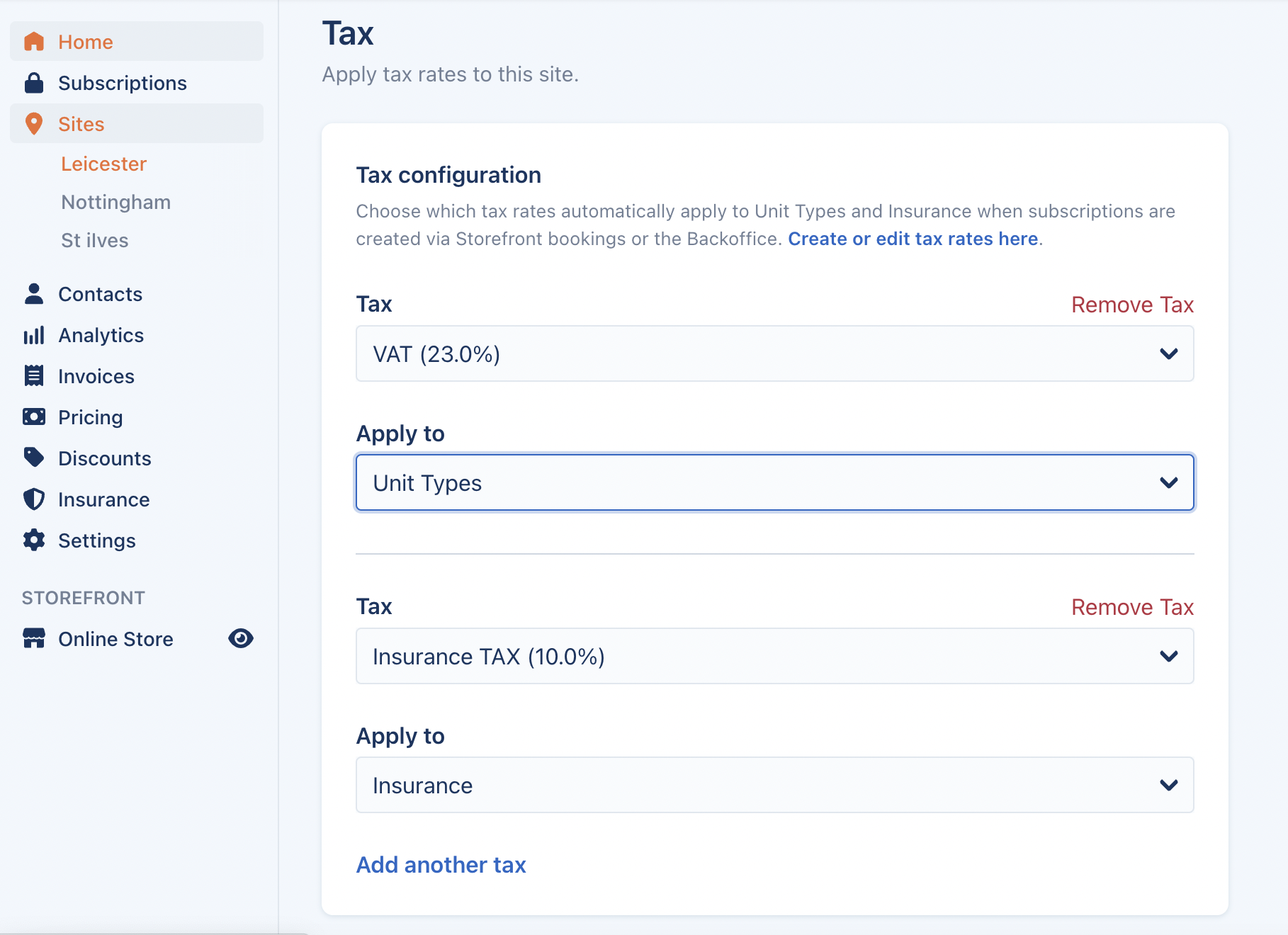Follow Create or edit tax rates link
The height and width of the screenshot is (935, 1288).
point(913,239)
